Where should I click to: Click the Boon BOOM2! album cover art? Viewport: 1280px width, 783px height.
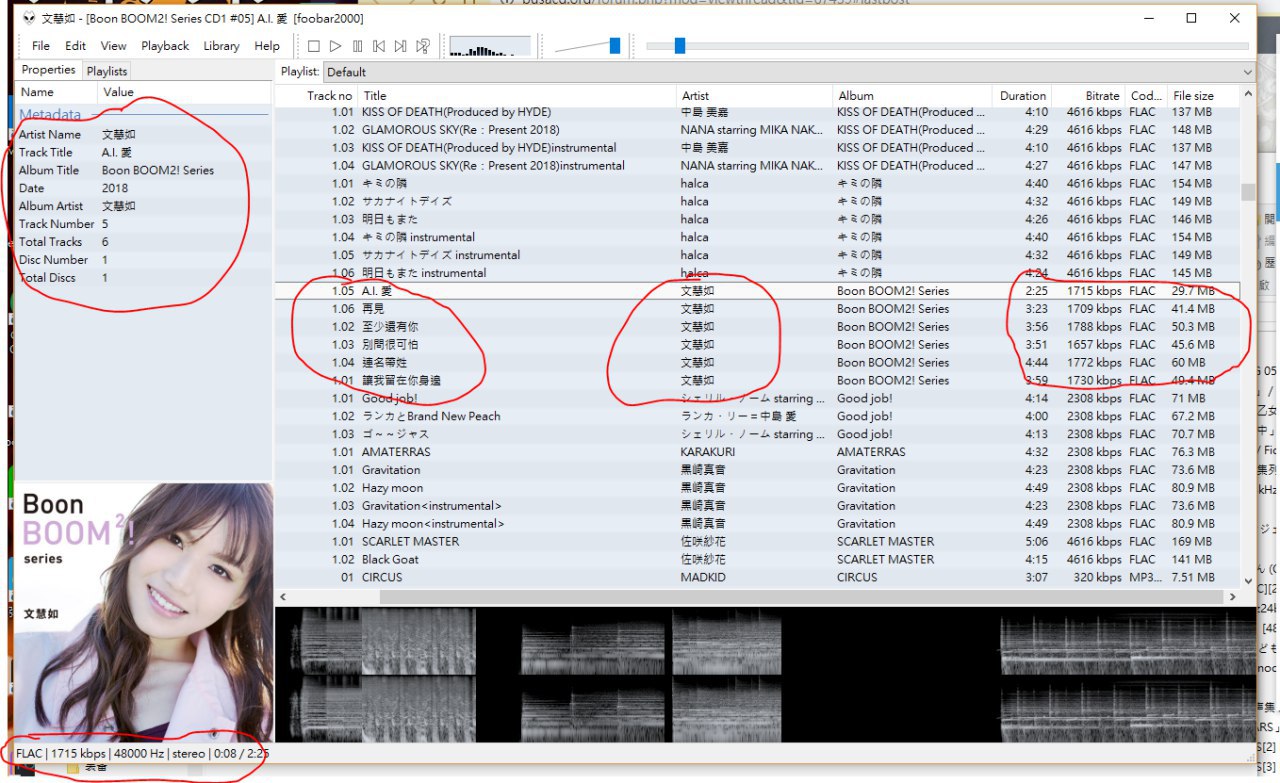pyautogui.click(x=144, y=611)
